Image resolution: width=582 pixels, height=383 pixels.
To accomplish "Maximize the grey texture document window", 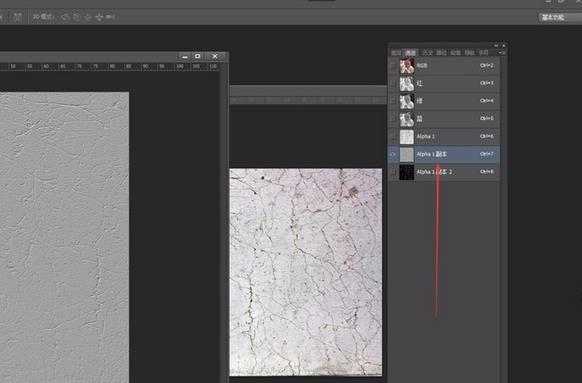I will [x=198, y=56].
